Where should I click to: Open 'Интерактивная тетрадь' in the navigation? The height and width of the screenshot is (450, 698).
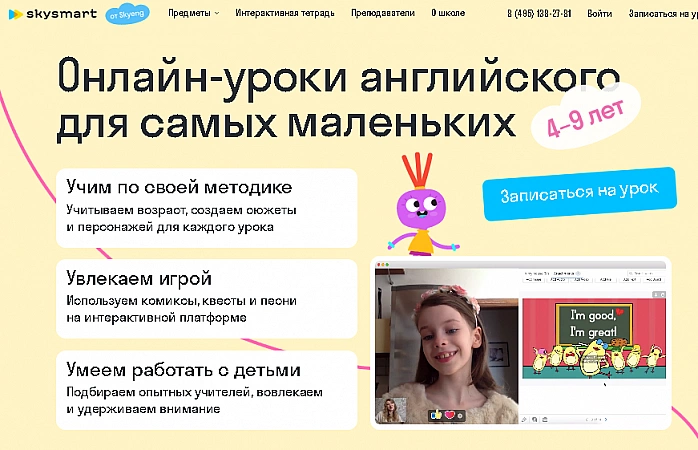pos(287,15)
